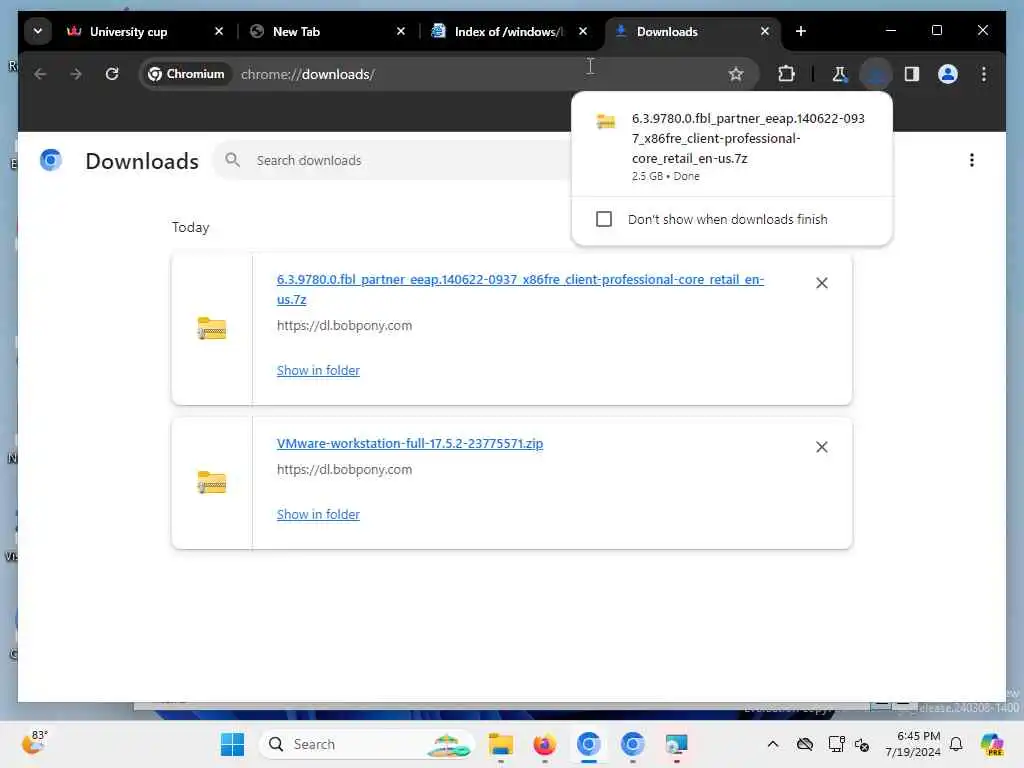Remove the 7z download from list
The image size is (1024, 768).
coord(822,283)
